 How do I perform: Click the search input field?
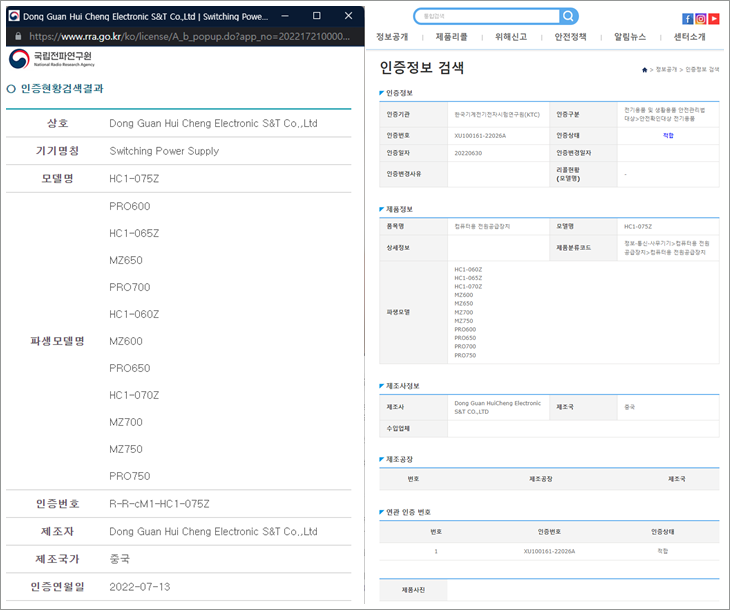(487, 16)
